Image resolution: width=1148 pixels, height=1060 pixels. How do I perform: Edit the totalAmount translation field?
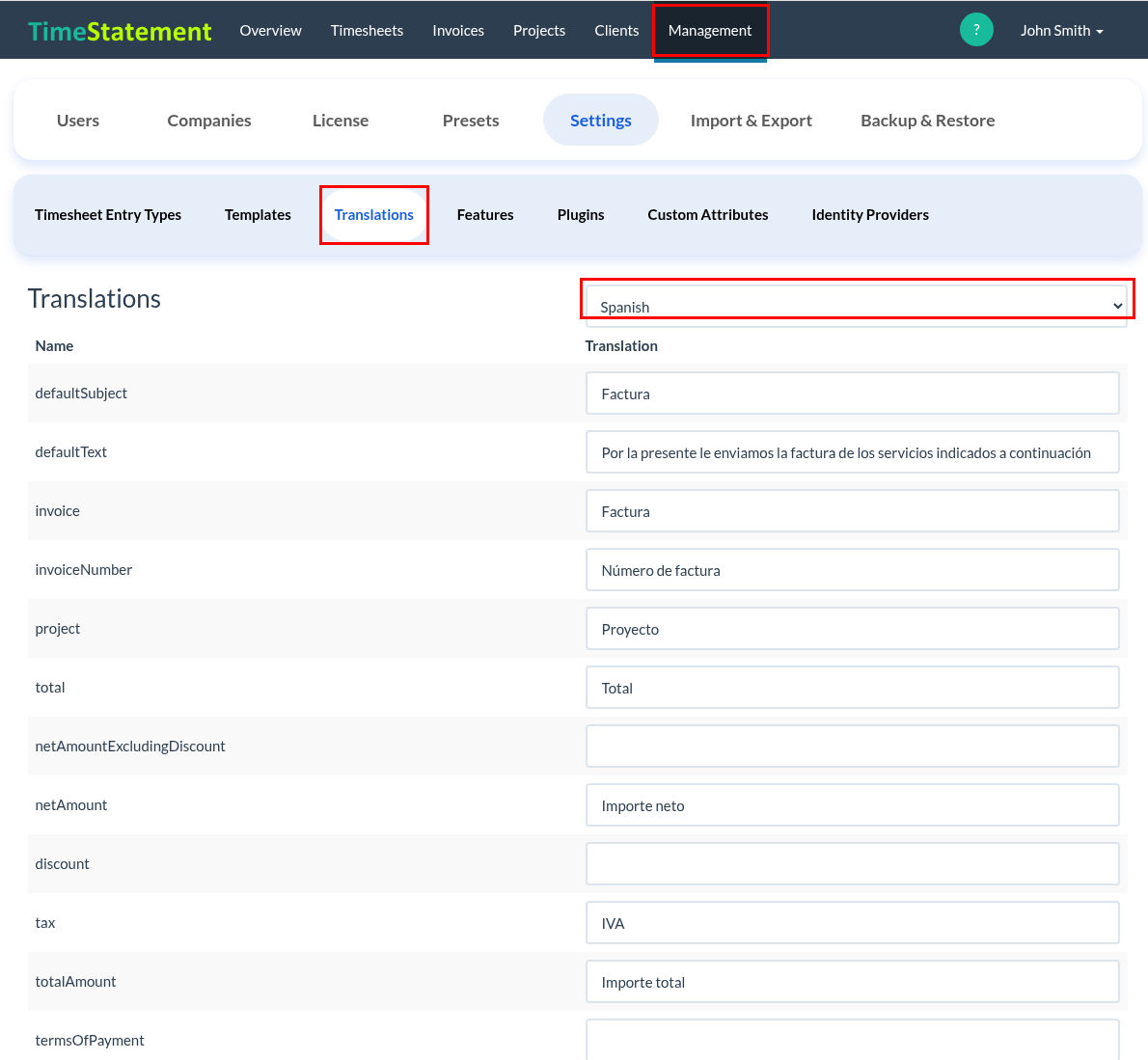point(852,982)
